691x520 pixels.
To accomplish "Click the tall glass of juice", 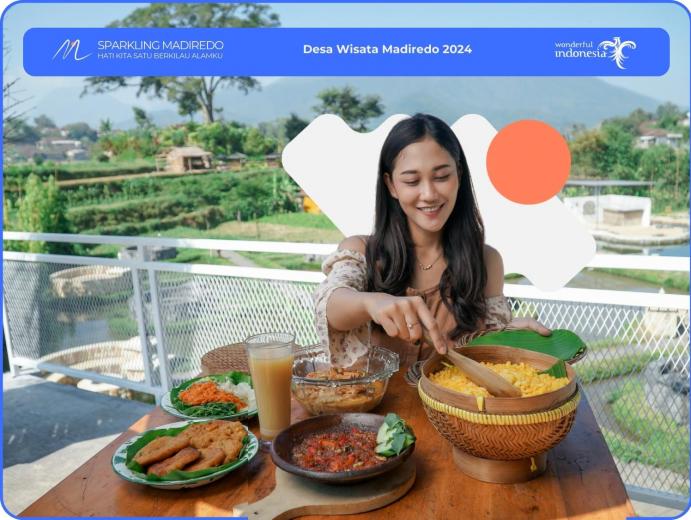I will [x=271, y=387].
